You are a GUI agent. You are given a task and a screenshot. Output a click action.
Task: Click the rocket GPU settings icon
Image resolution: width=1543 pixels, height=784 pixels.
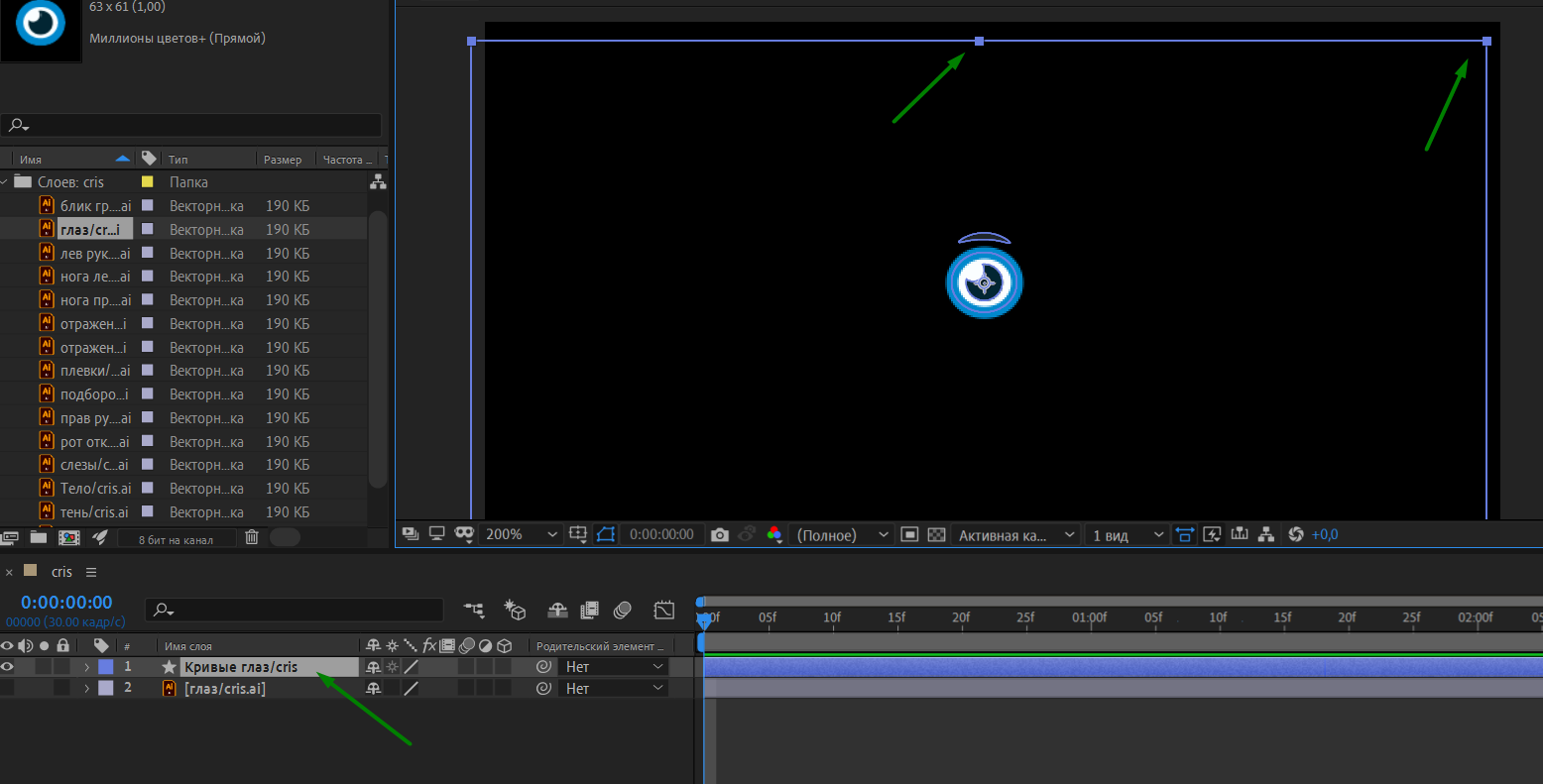(100, 537)
